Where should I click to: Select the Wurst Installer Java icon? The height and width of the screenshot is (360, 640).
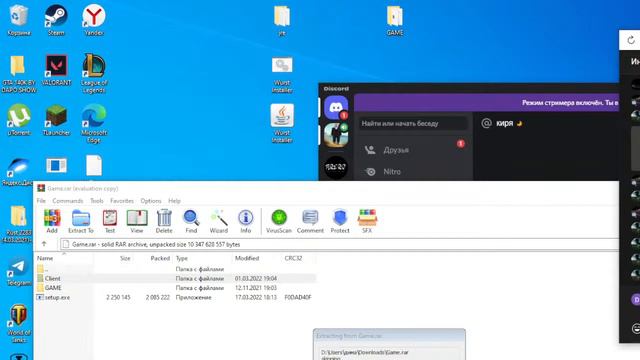[282, 123]
